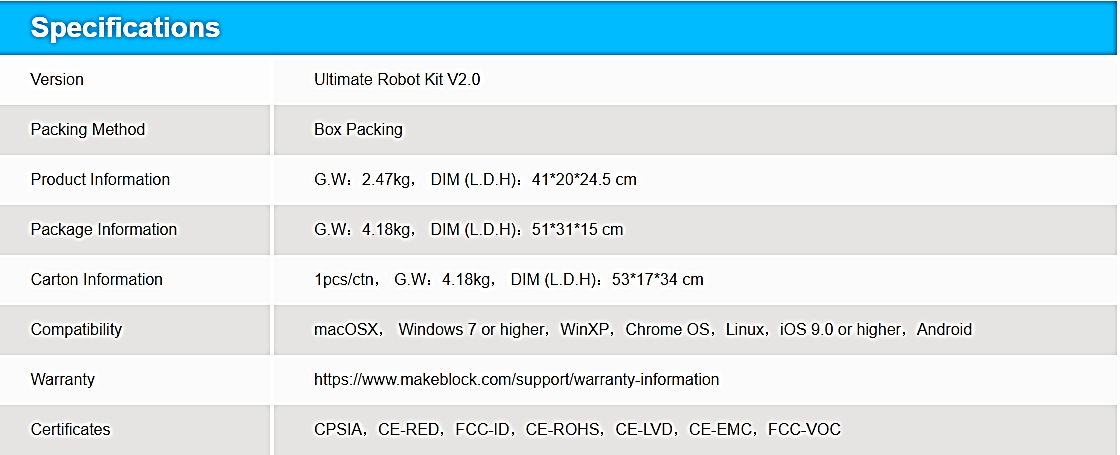Click the Compatibility row label
This screenshot has height=455, width=1120.
[x=76, y=329]
